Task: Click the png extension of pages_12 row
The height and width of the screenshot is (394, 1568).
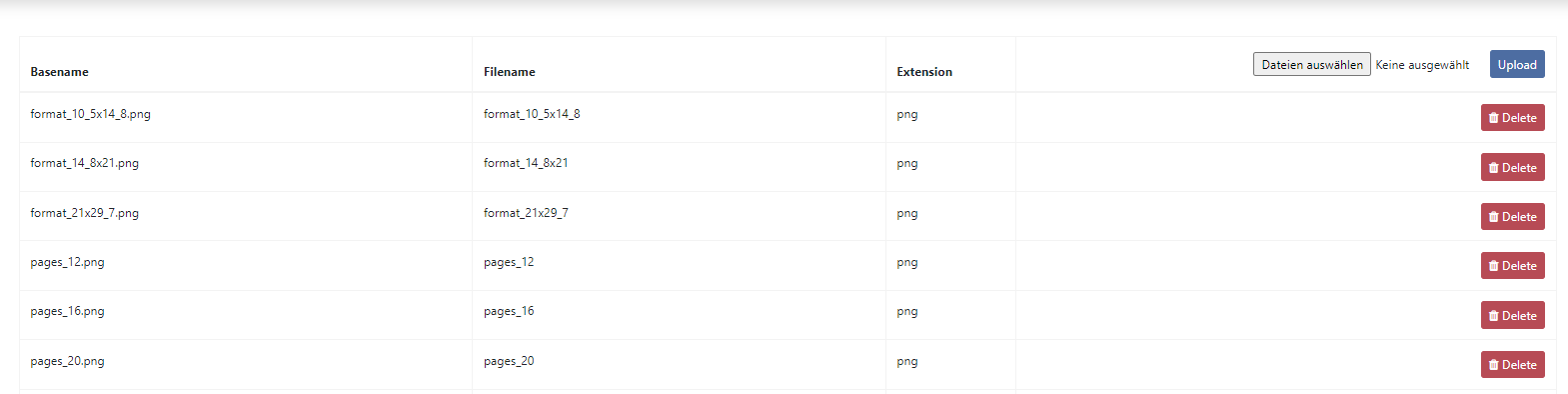Action: tap(907, 262)
